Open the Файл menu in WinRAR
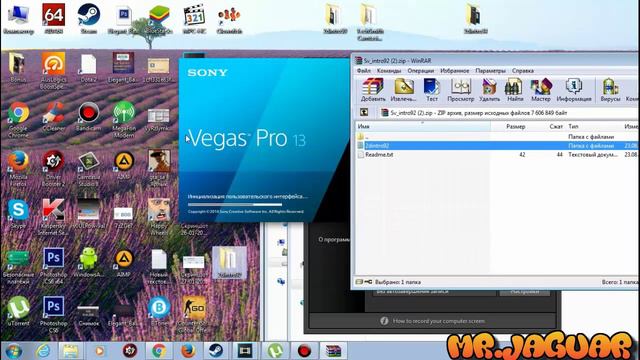 (x=364, y=71)
